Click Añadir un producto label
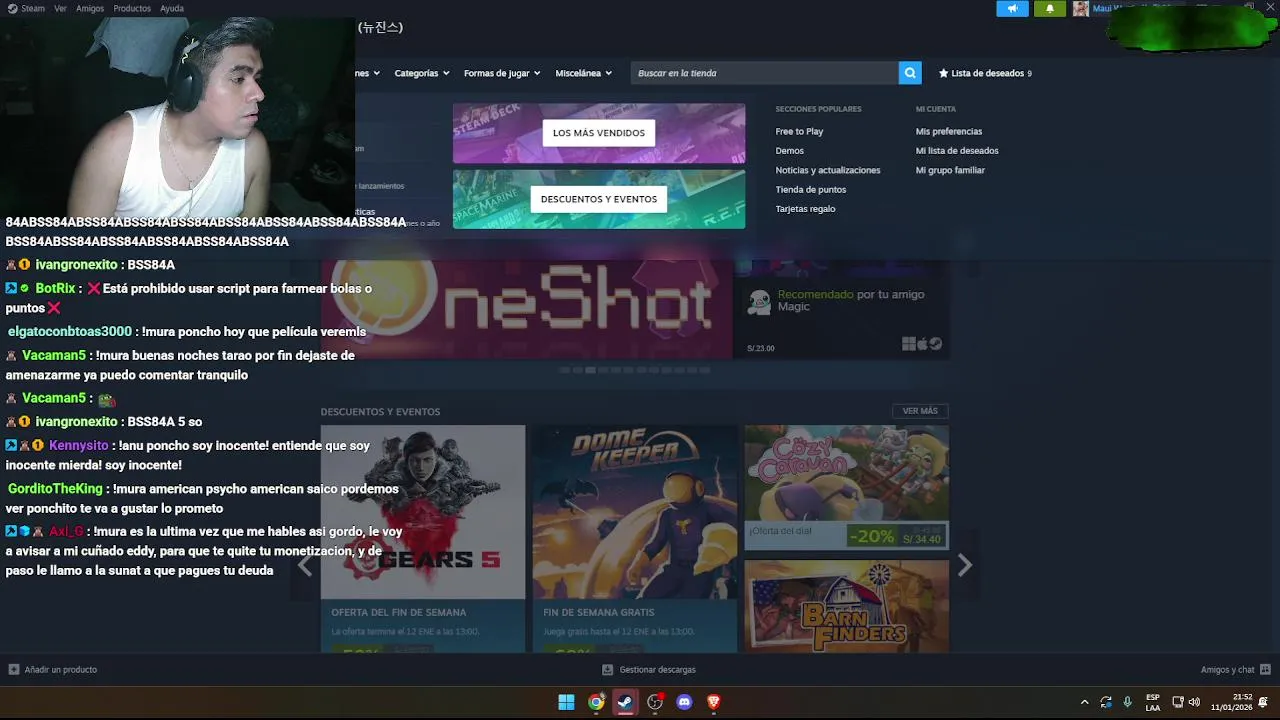 coord(61,670)
